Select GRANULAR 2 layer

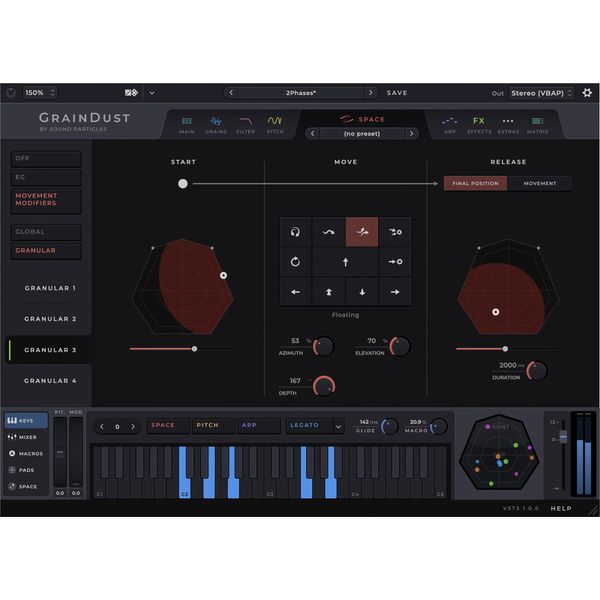click(x=50, y=319)
